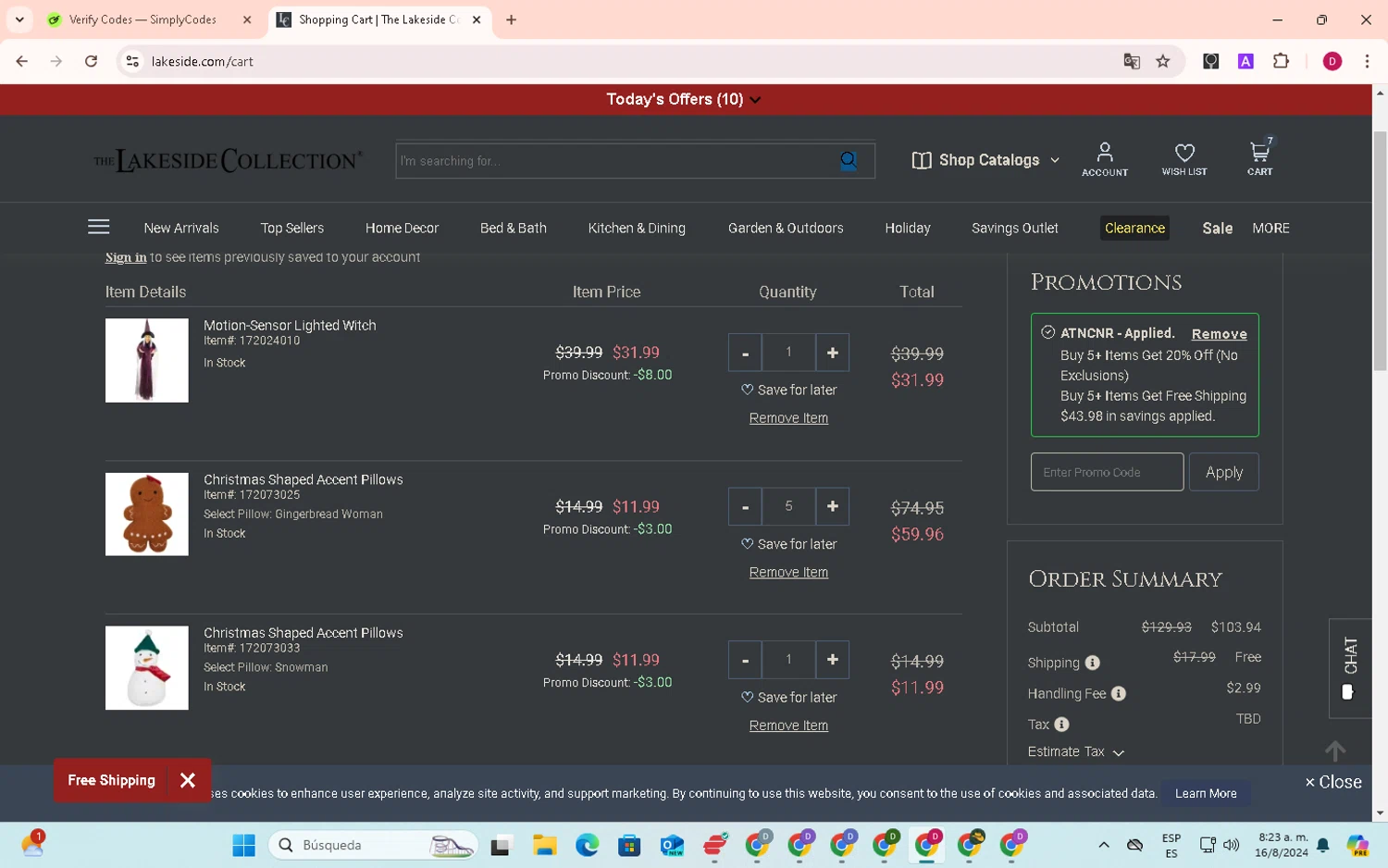
Task: Click the Shipping info icon
Action: pyautogui.click(x=1092, y=663)
